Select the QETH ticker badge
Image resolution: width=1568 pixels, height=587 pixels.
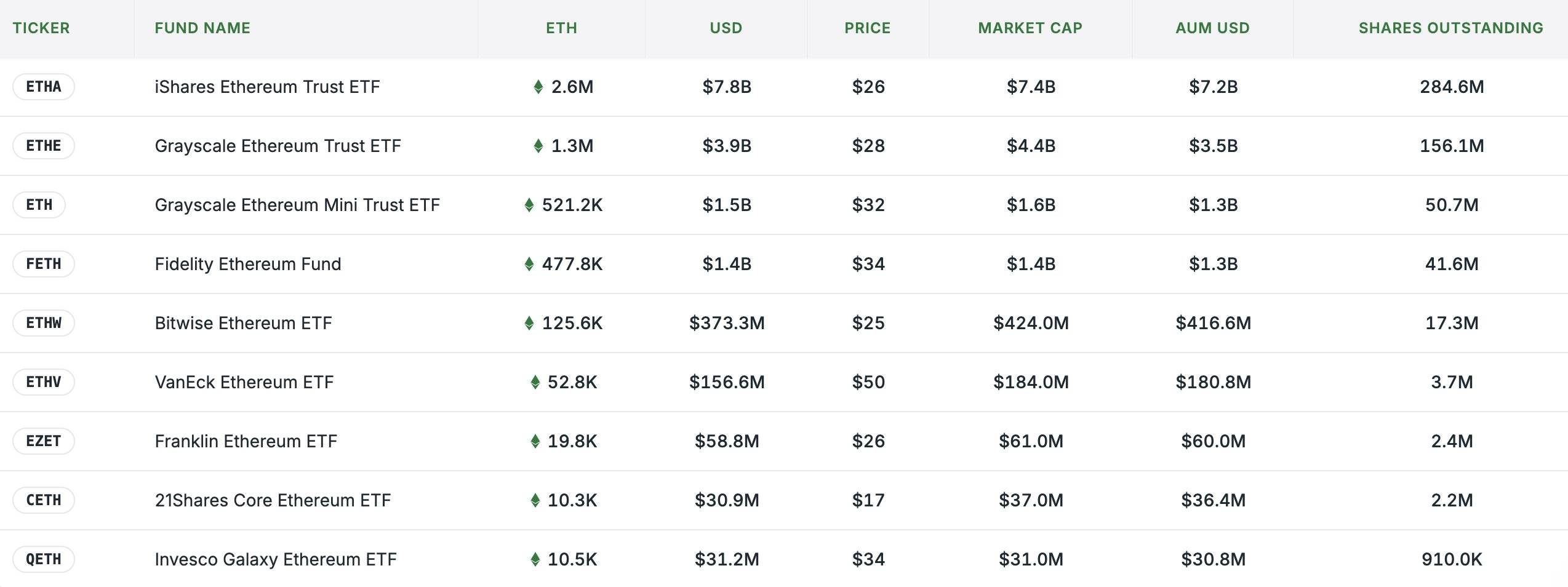click(44, 559)
